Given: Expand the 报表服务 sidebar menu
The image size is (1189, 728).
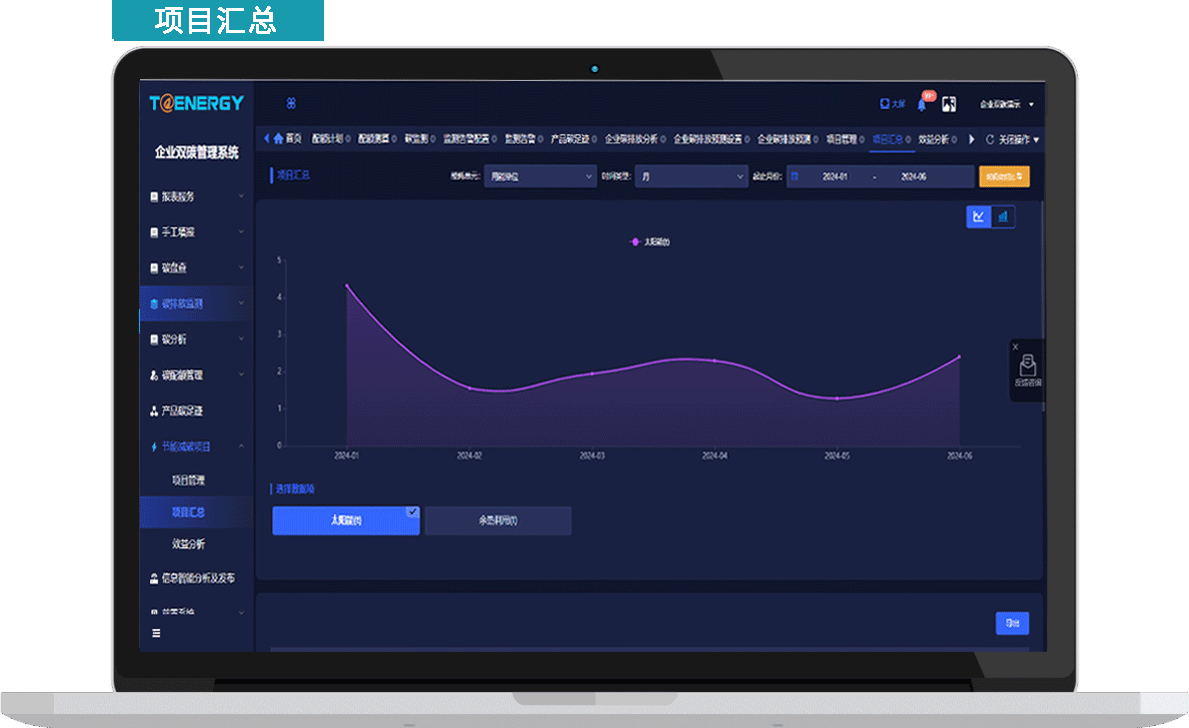Looking at the screenshot, I should [x=197, y=196].
